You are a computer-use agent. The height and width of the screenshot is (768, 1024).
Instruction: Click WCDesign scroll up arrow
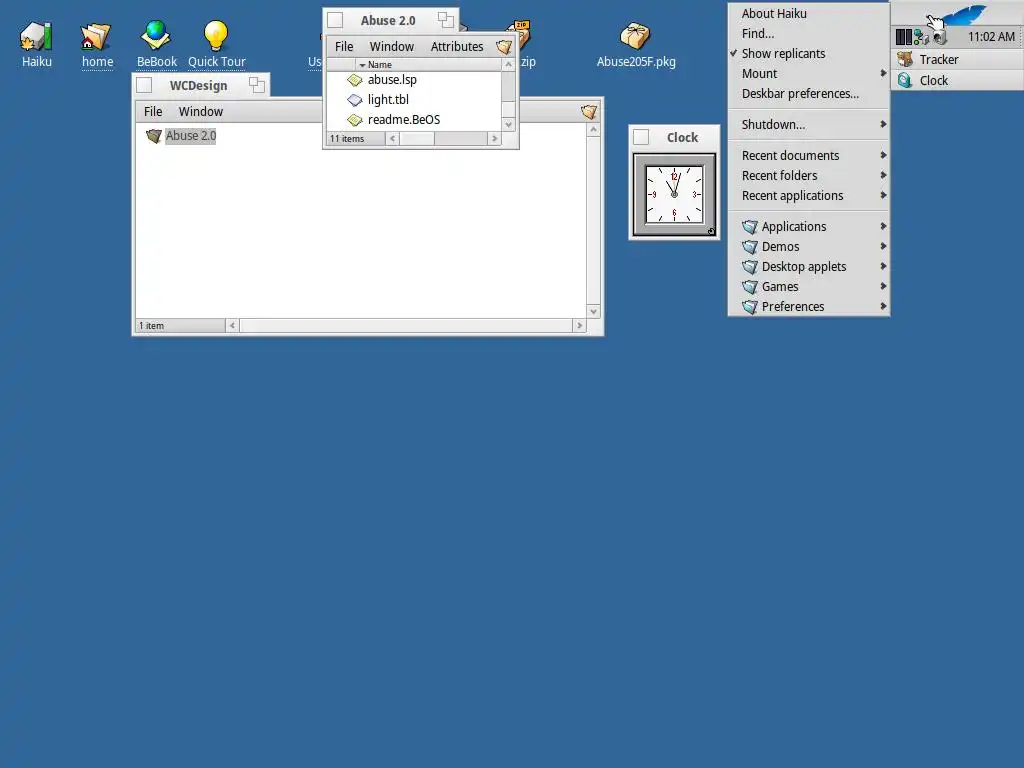pos(593,129)
